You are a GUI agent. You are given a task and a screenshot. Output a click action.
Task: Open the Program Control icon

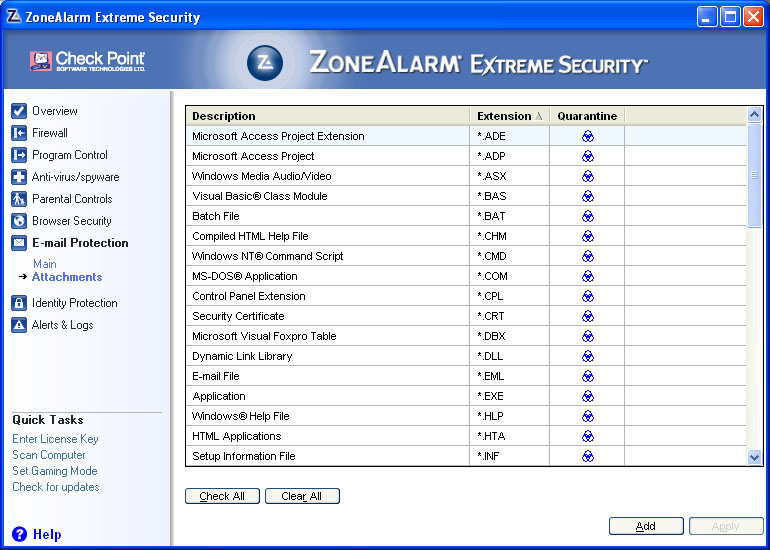(x=19, y=155)
